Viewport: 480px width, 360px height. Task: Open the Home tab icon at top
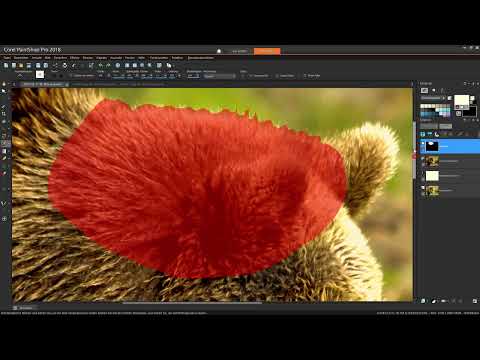coord(219,51)
